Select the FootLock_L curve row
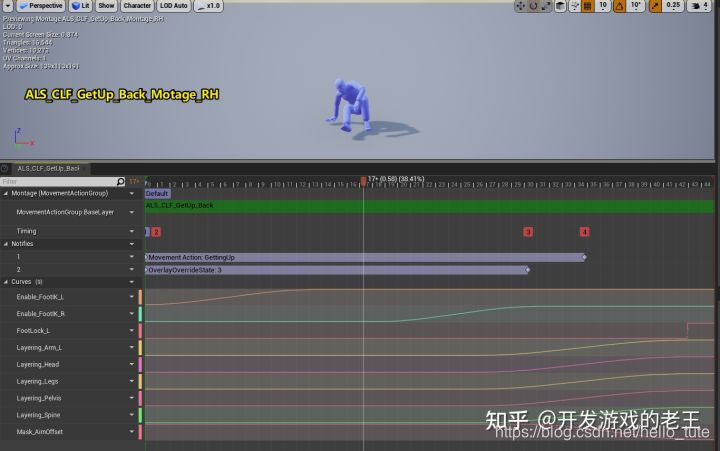Image resolution: width=720 pixels, height=451 pixels. [71, 331]
